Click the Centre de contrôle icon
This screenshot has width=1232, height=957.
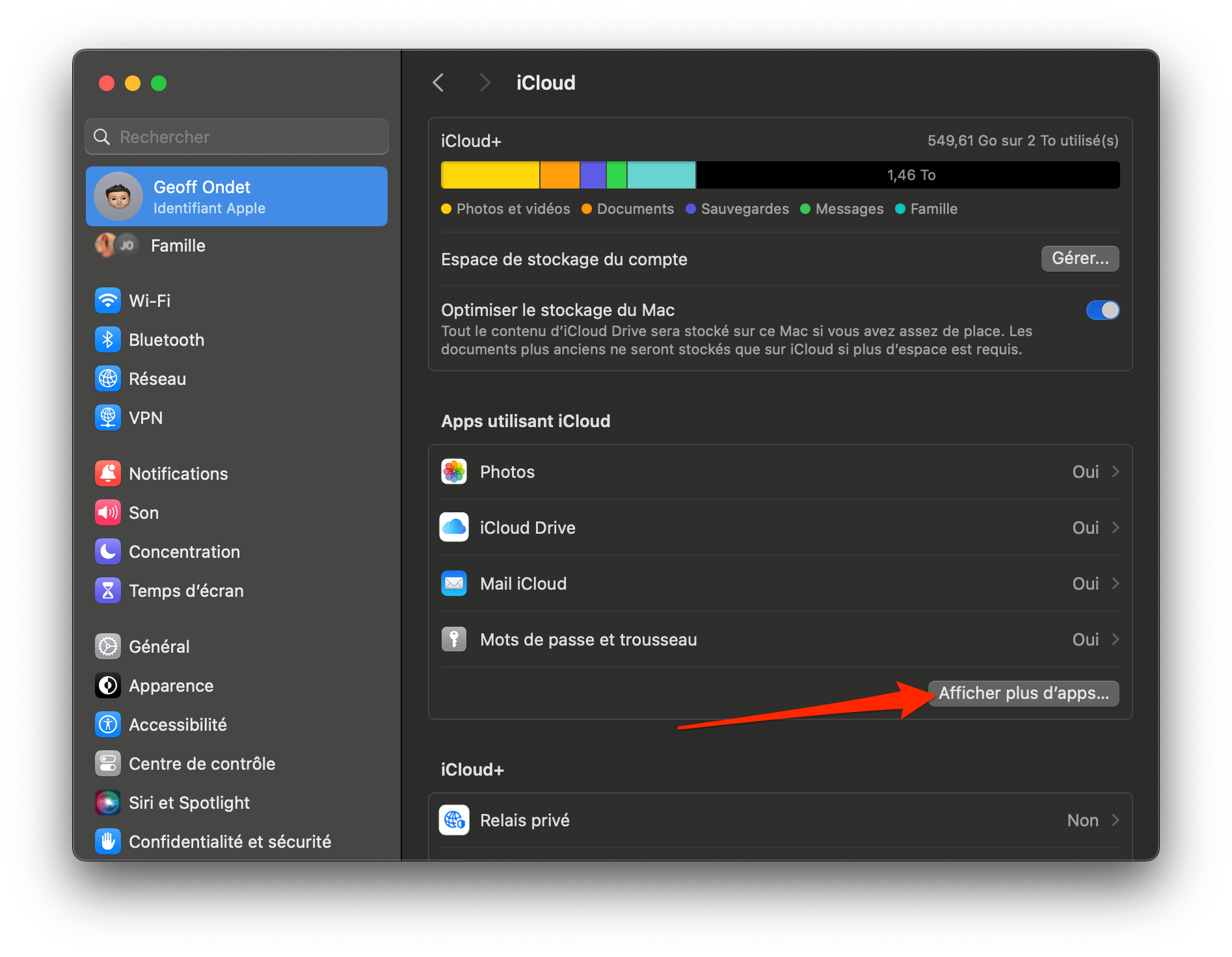(108, 763)
